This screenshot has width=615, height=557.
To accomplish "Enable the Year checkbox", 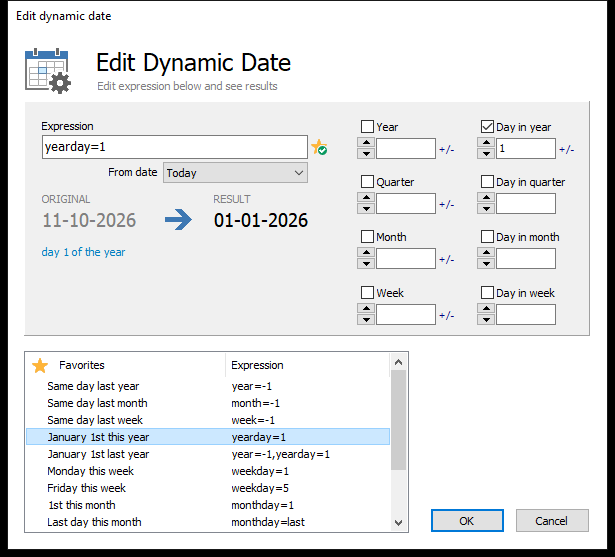I will (x=368, y=127).
